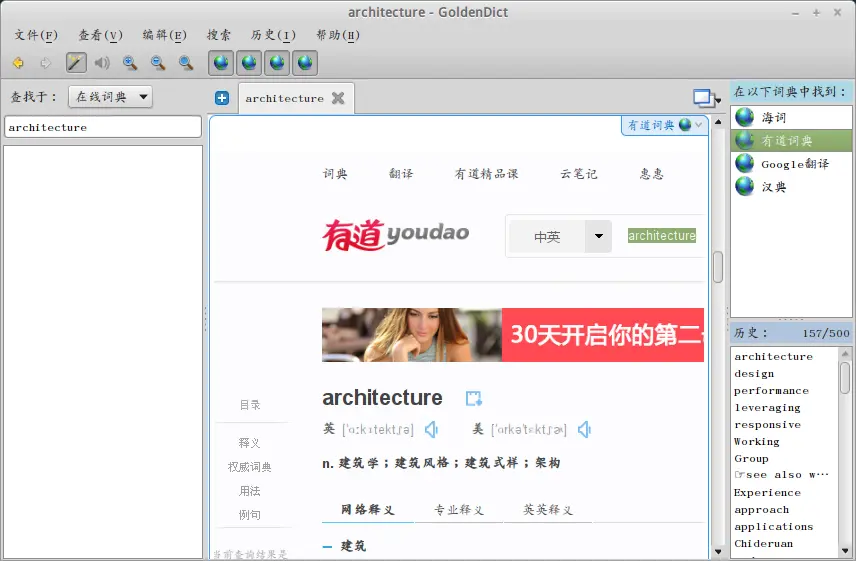Open the tab list dropdown icon
The width and height of the screenshot is (856, 561).
(x=706, y=98)
